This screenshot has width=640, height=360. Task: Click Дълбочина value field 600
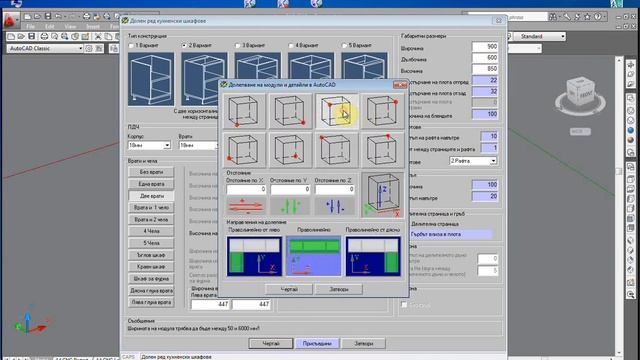click(x=485, y=58)
